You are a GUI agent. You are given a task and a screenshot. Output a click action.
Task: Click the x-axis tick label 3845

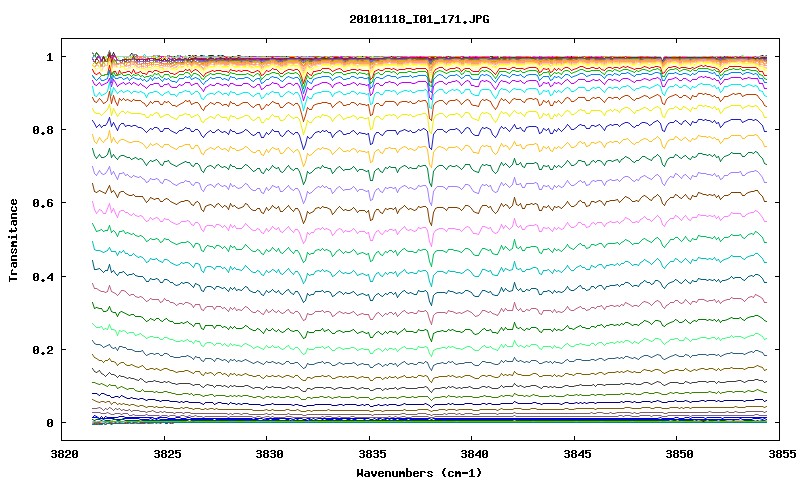577,454
